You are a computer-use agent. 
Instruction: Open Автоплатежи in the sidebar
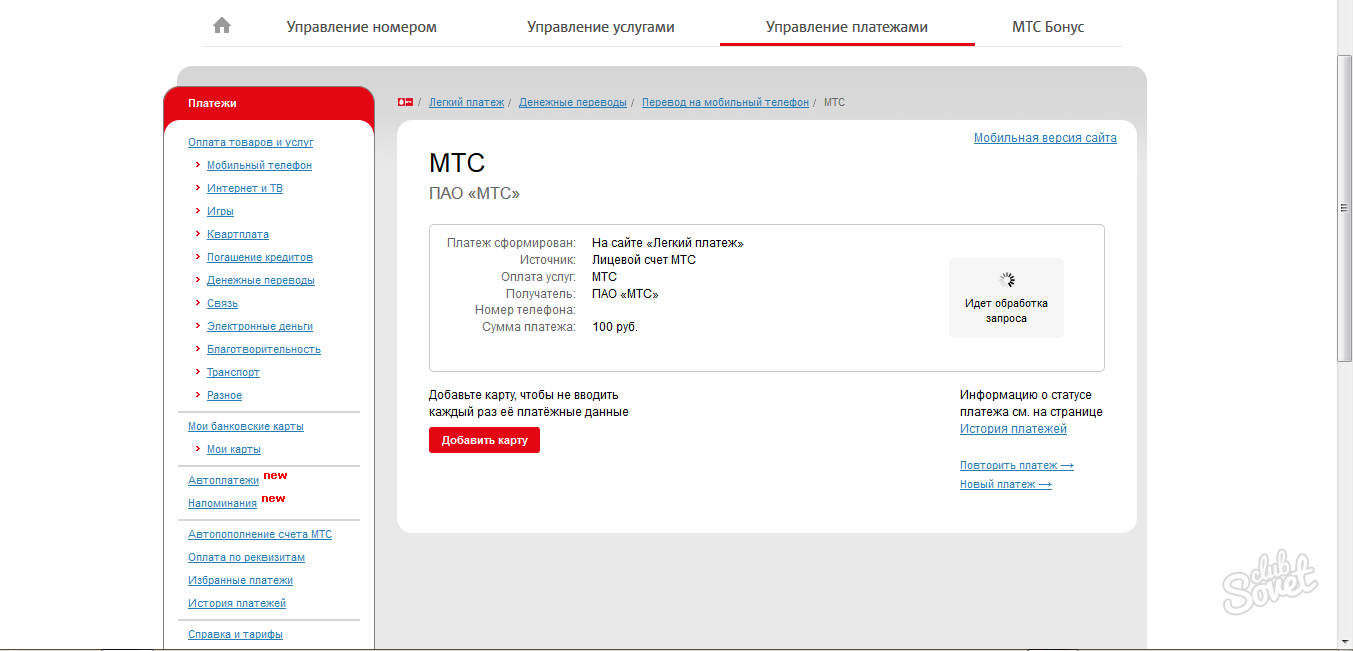(223, 480)
